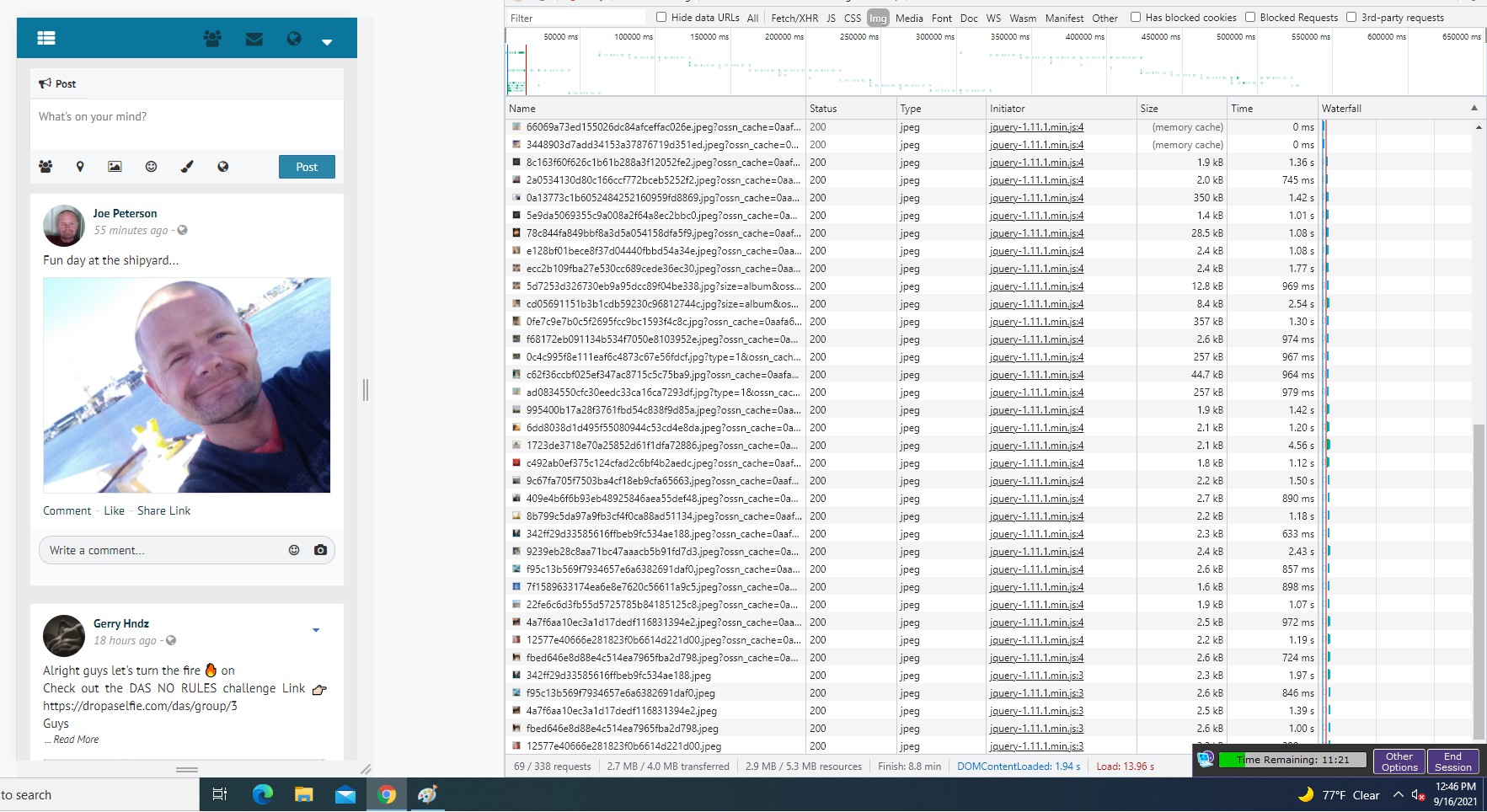Click the What's on your mind field
Image resolution: width=1487 pixels, height=812 pixels.
[186, 117]
